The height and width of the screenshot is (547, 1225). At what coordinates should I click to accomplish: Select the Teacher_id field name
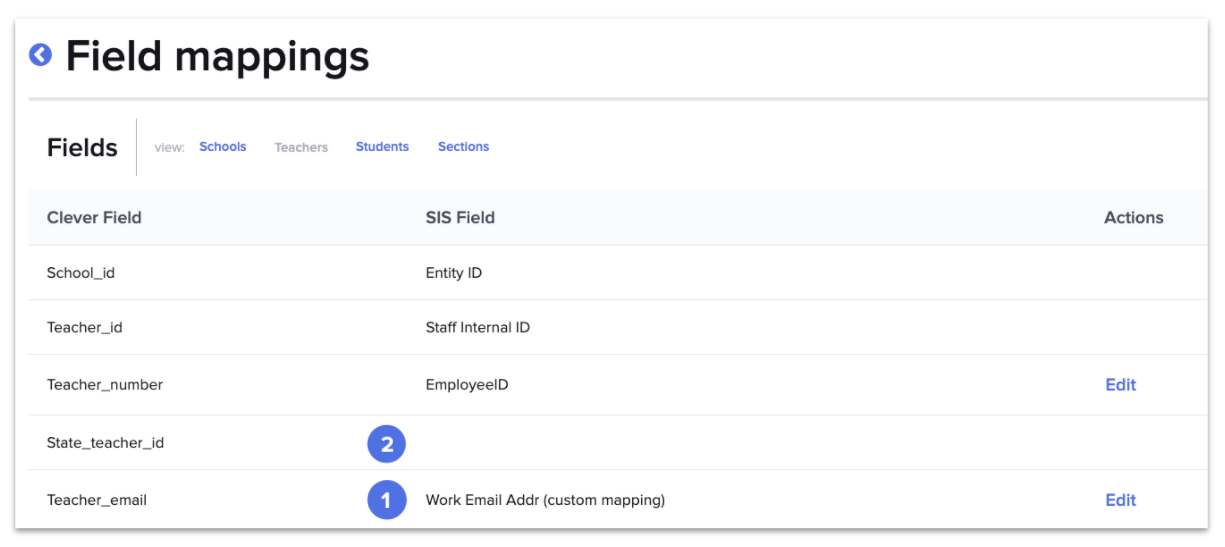pyautogui.click(x=85, y=327)
